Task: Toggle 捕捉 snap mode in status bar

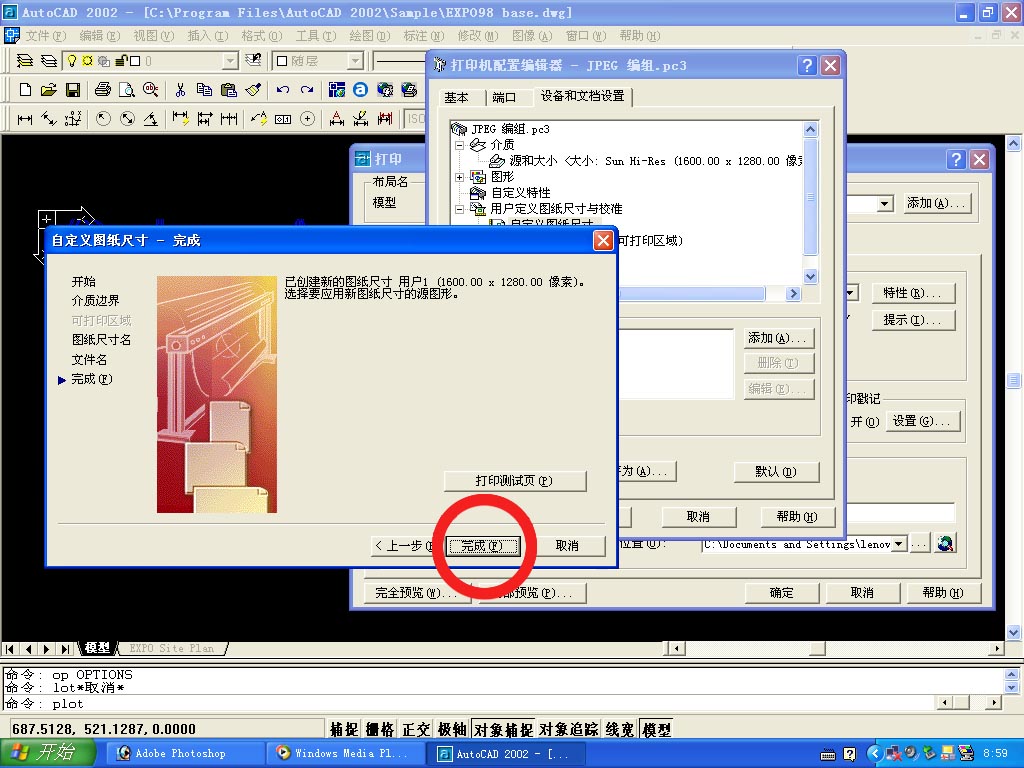Action: 344,729
